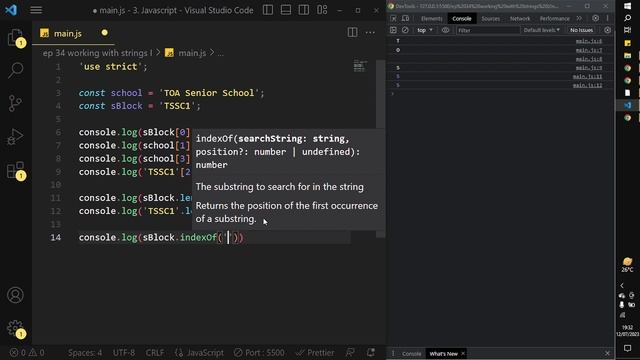Open the 'top' JavaScript context dropdown
The height and width of the screenshot is (360, 640).
[425, 30]
